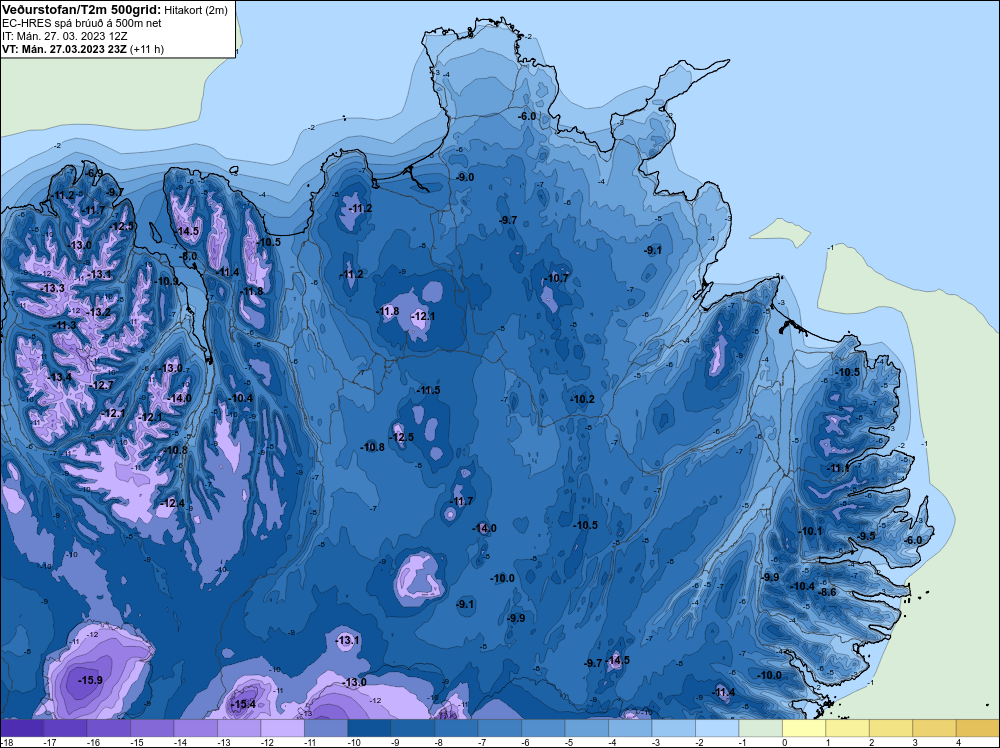Click the legend swatch between -18 and -17

pos(22,728)
